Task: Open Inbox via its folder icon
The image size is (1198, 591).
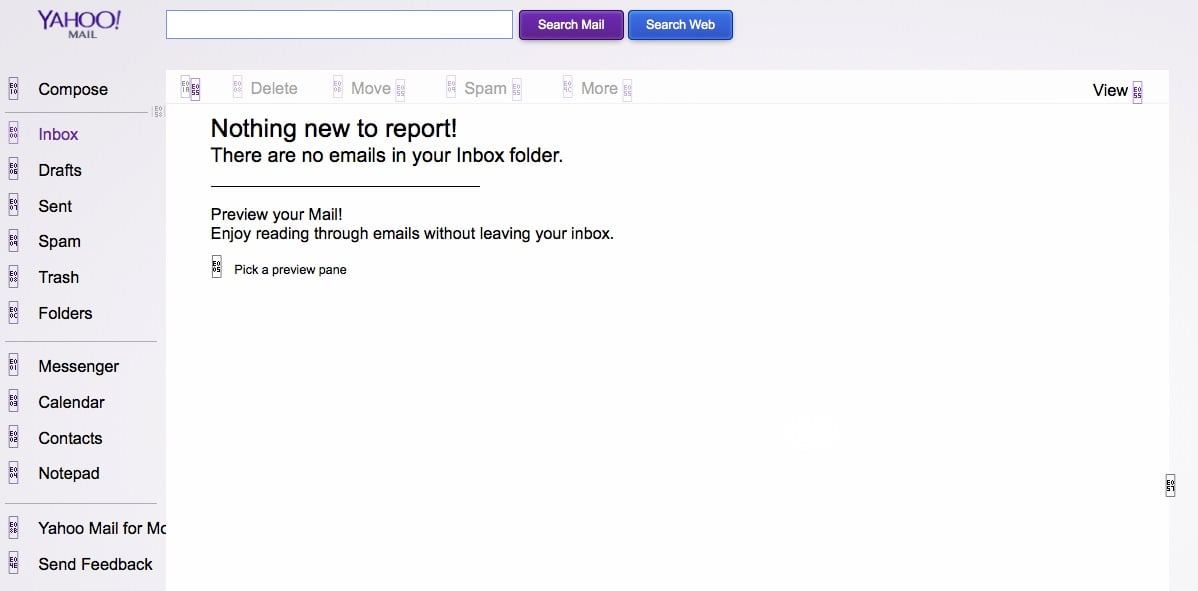Action: [13, 134]
